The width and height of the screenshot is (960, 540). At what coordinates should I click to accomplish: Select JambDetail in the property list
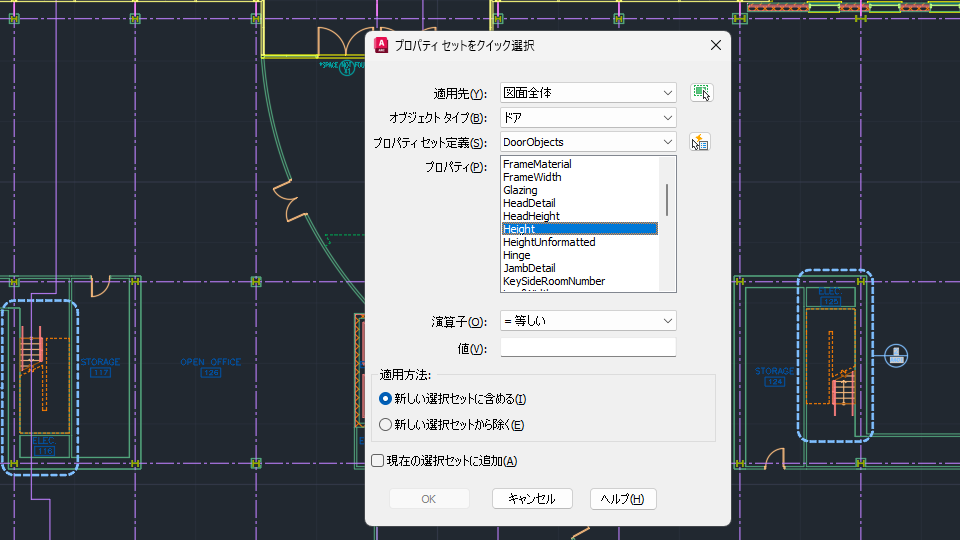pos(580,268)
